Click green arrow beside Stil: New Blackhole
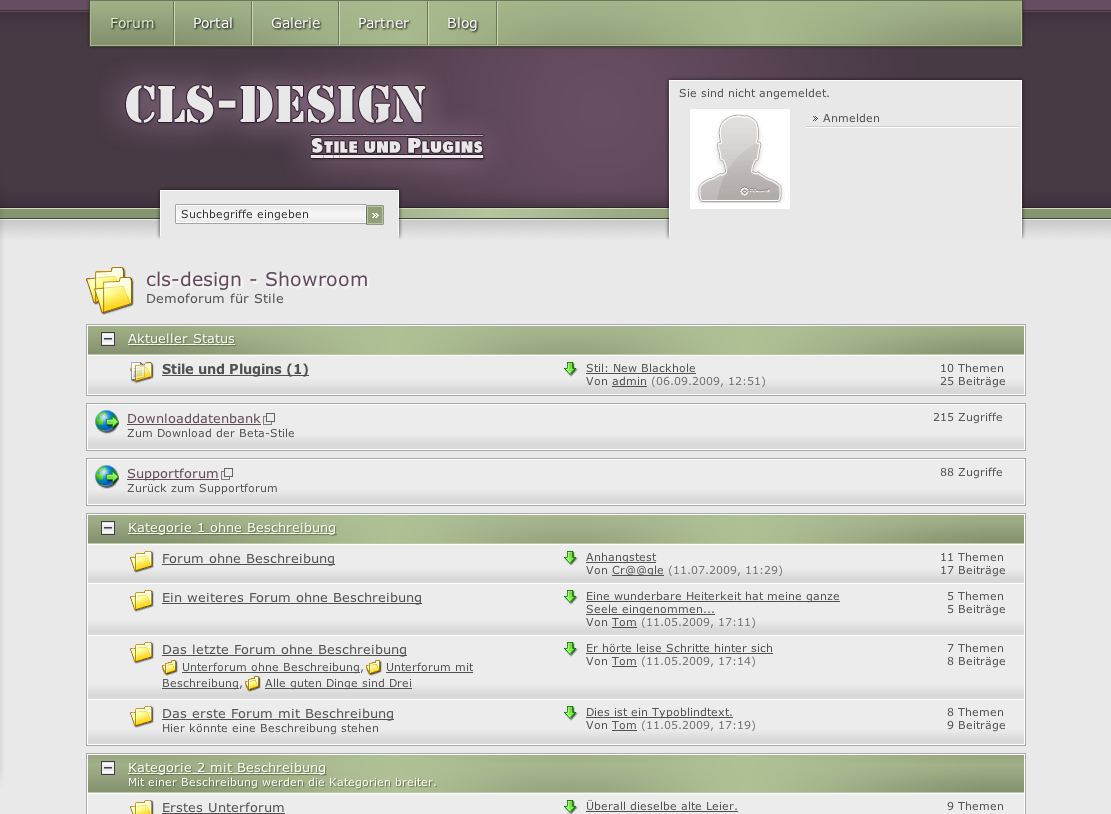This screenshot has width=1111, height=814. 570,369
